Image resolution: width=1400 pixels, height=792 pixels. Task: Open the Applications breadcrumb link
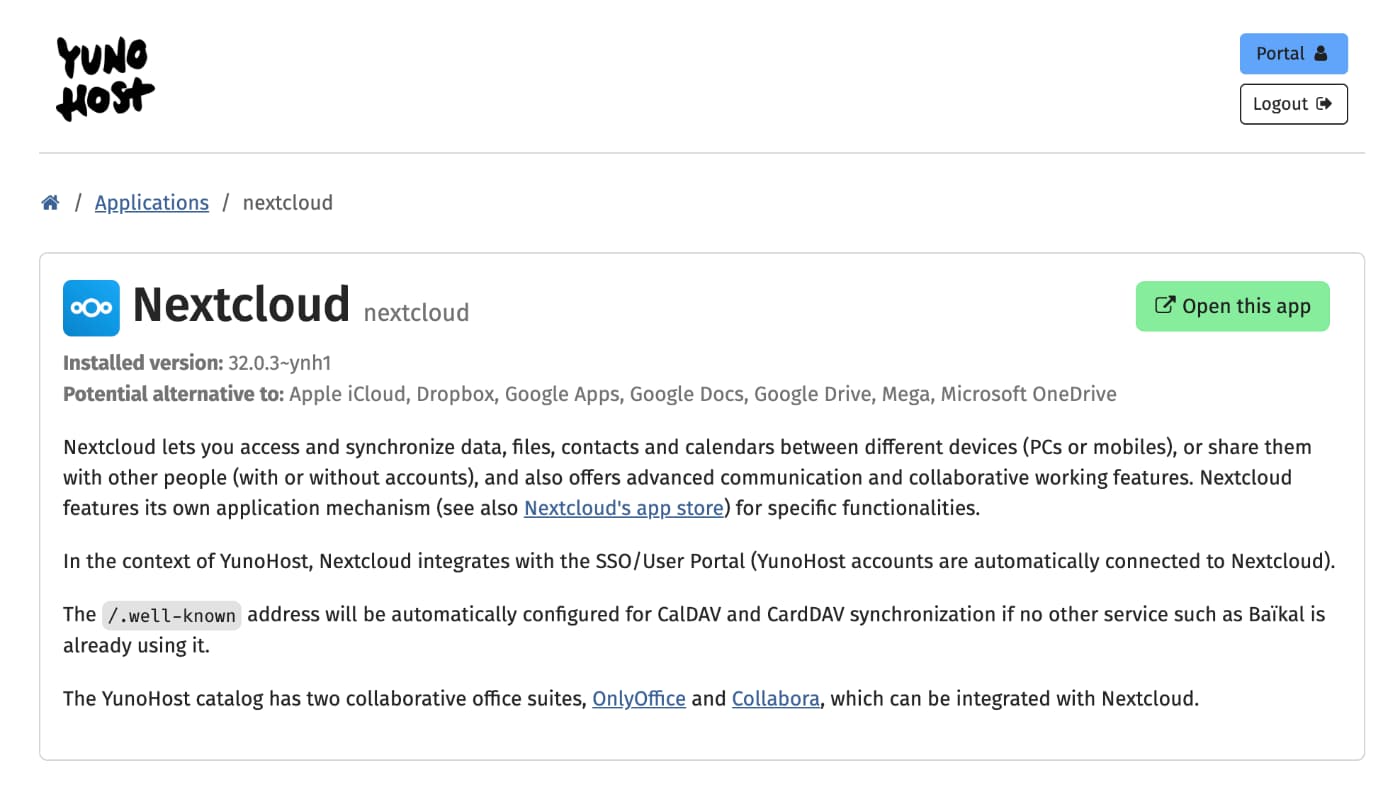pyautogui.click(x=151, y=202)
